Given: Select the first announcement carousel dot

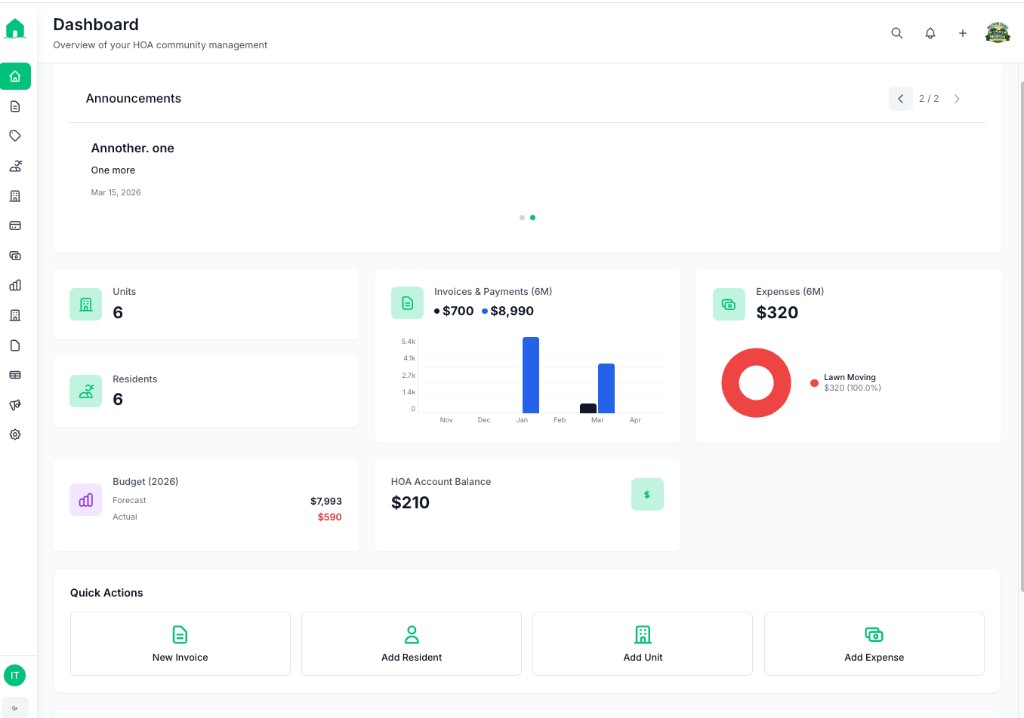Looking at the screenshot, I should (522, 217).
